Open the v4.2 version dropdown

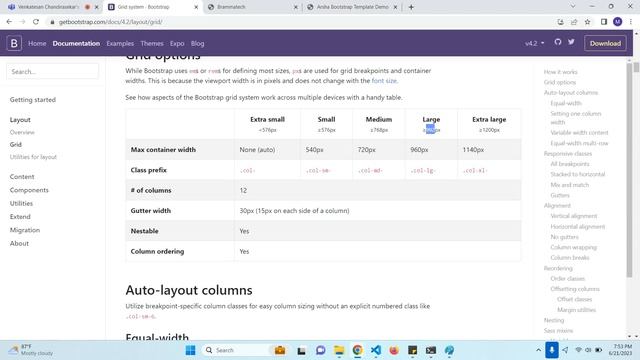click(535, 43)
